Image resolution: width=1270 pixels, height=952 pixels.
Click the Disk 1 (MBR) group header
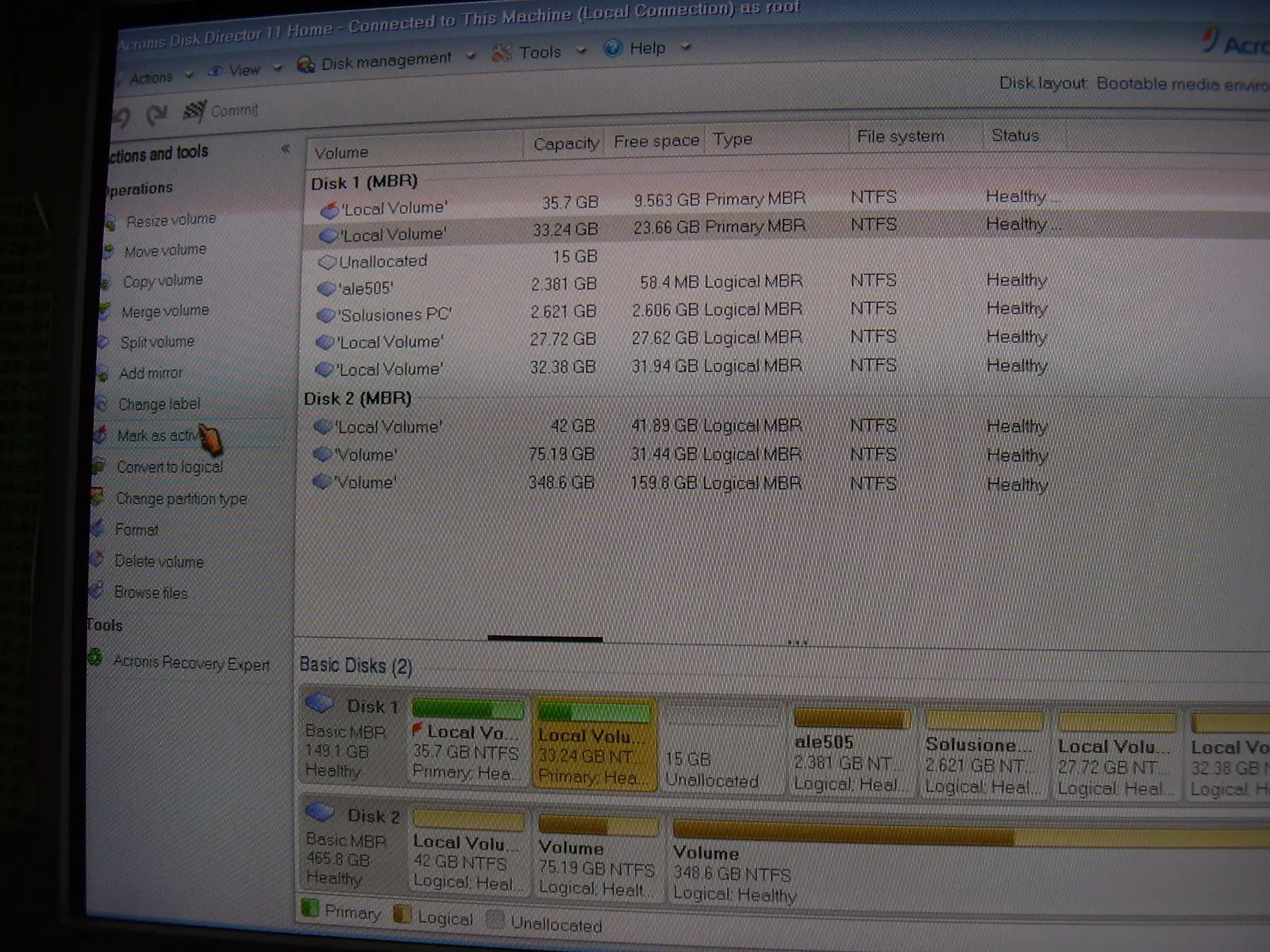click(x=364, y=182)
